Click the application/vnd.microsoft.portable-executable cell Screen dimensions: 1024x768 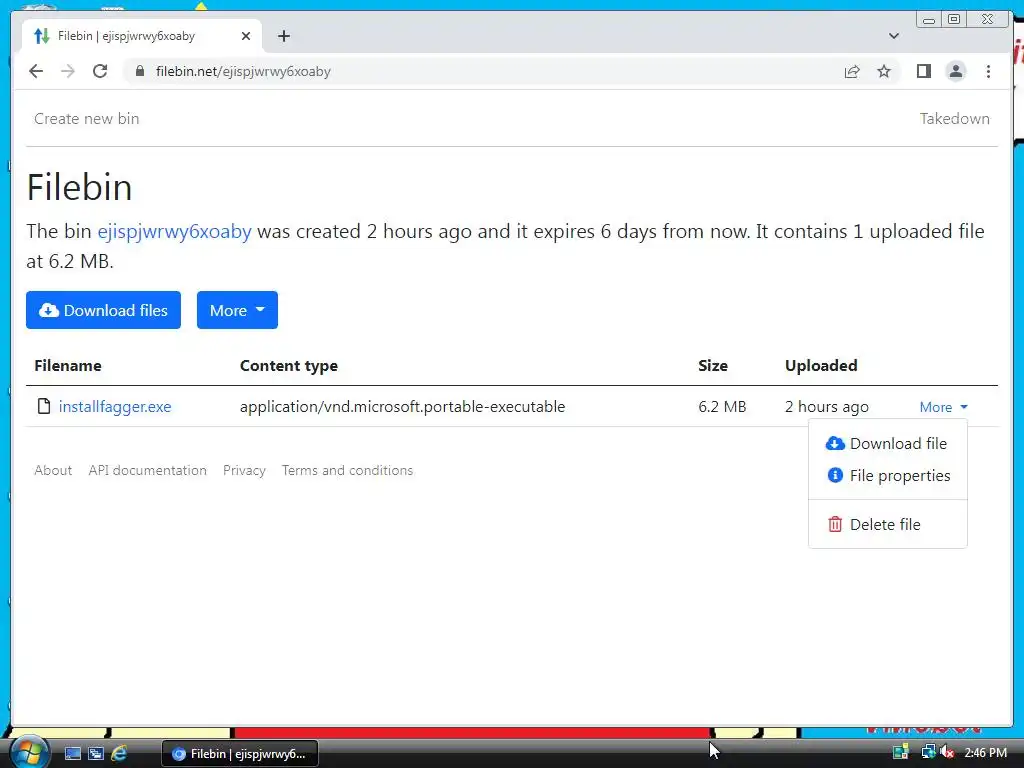point(402,406)
